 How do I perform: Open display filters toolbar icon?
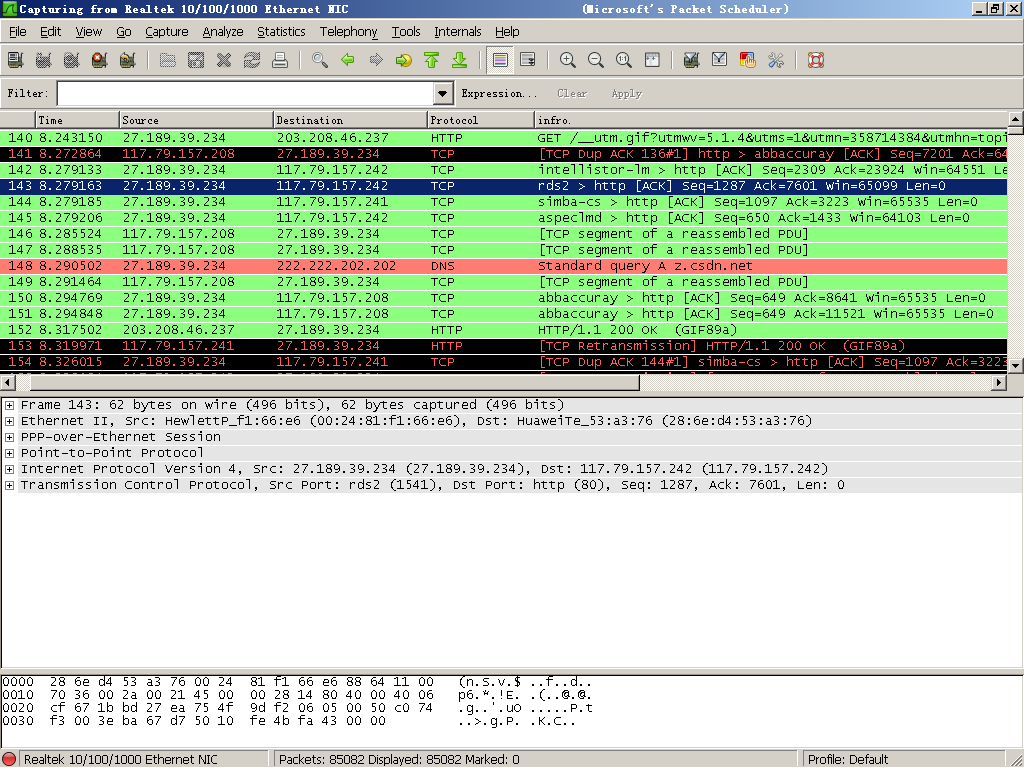tap(720, 61)
